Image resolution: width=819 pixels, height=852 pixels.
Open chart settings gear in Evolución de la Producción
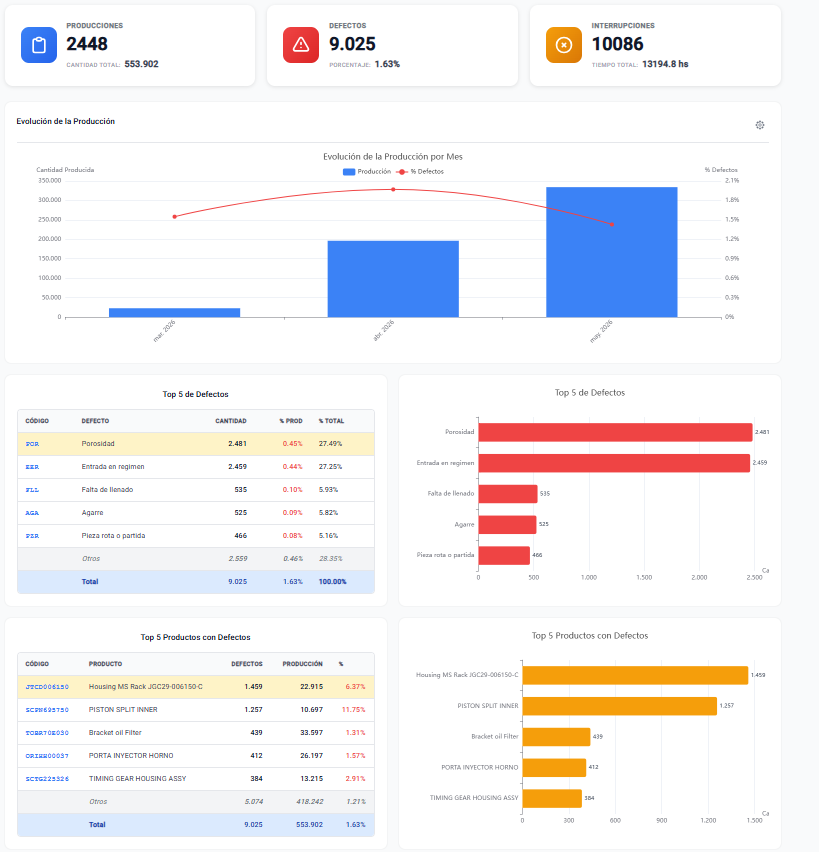(760, 125)
